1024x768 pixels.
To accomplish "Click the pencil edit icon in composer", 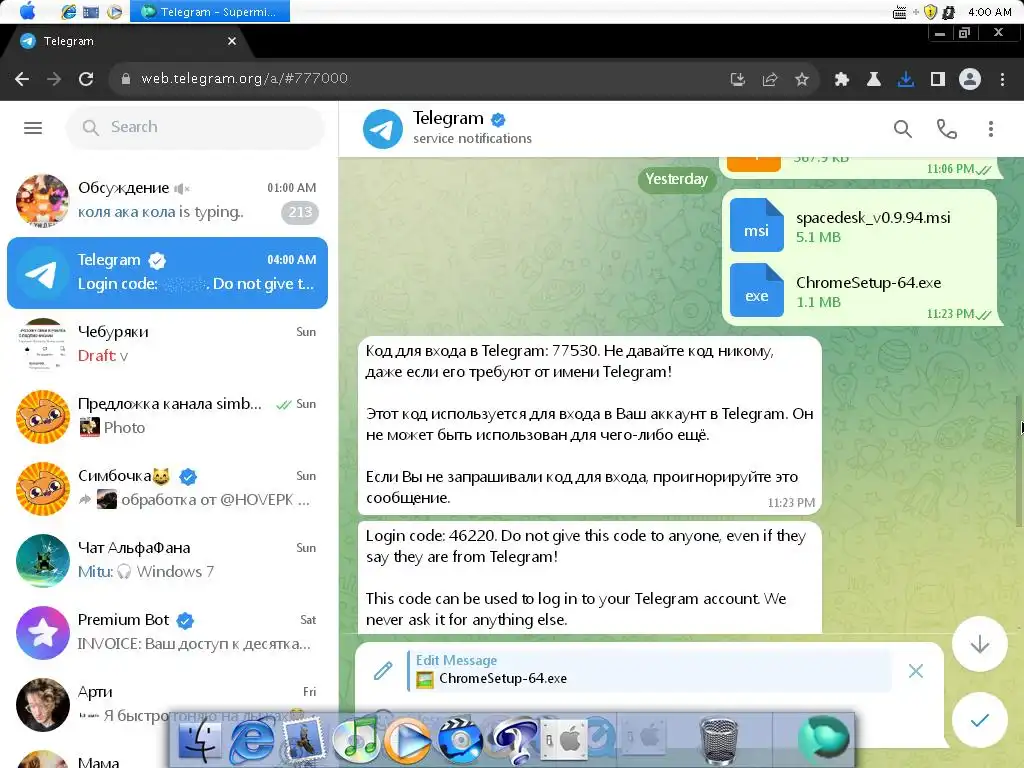I will click(x=383, y=671).
